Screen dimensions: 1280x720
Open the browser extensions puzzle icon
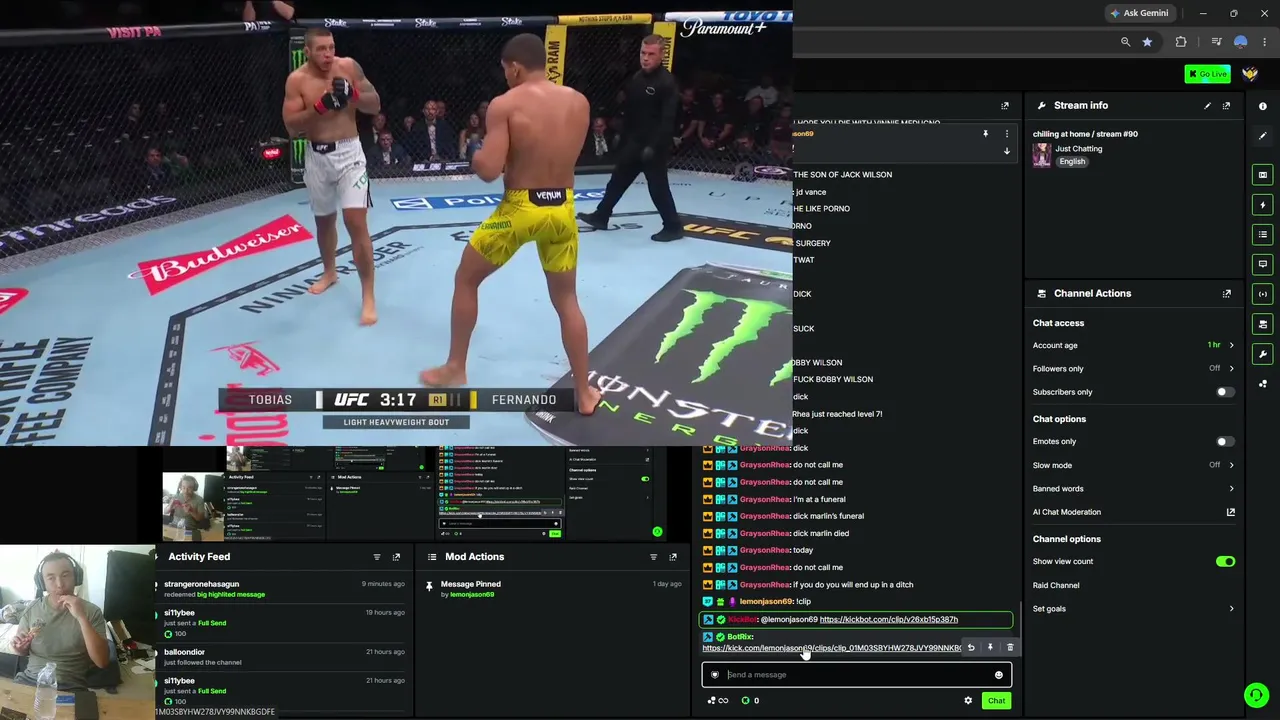pos(1181,42)
